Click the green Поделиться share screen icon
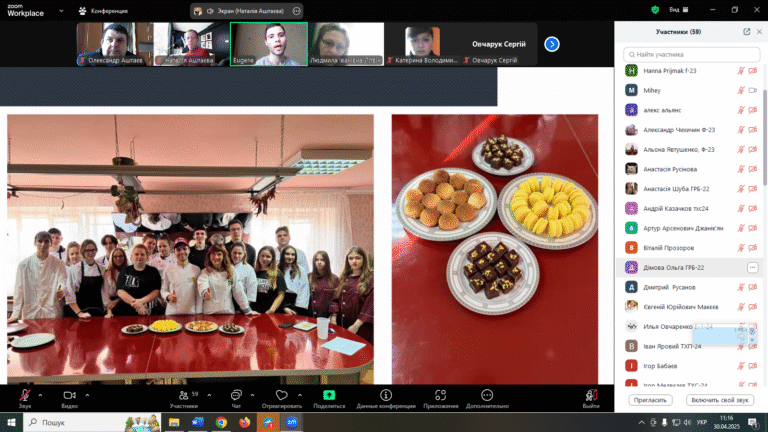768x432 pixels. coord(329,395)
